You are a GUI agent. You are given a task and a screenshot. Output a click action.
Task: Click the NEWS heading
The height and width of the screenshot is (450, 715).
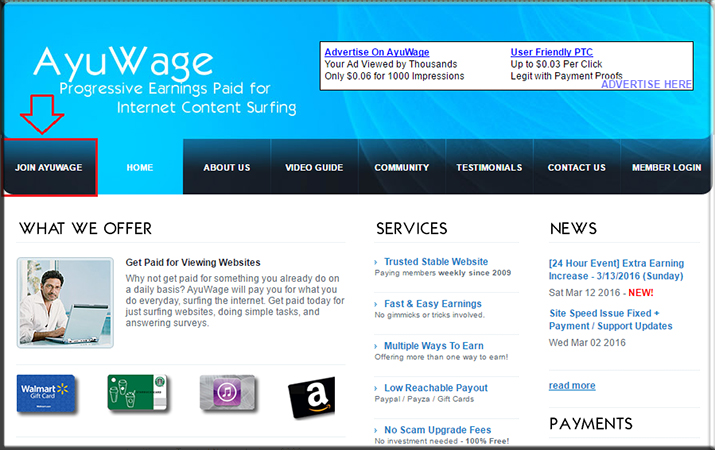pyautogui.click(x=573, y=228)
